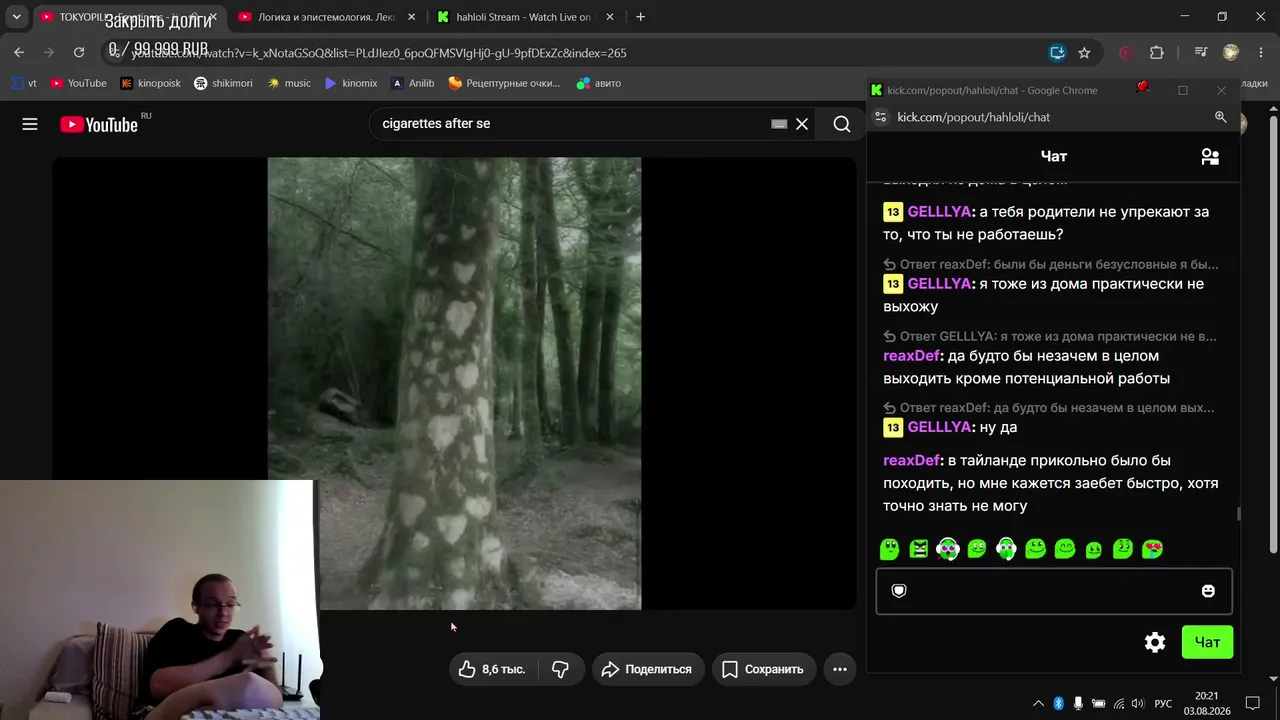Click the reaxDef username before 'да будто бы'

(x=912, y=356)
